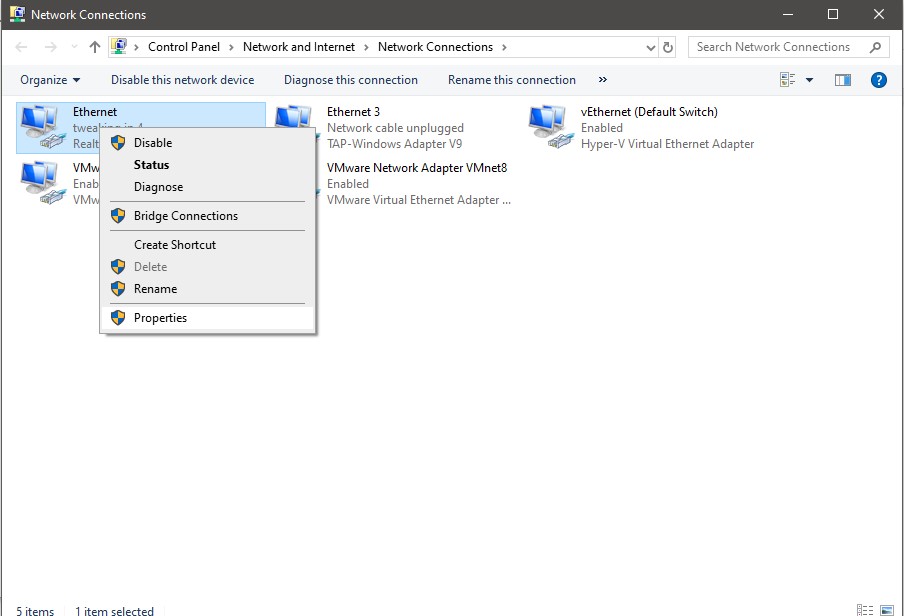Select the VMware adapter icon in second row
Screen dimensions: 904x616
(x=43, y=183)
